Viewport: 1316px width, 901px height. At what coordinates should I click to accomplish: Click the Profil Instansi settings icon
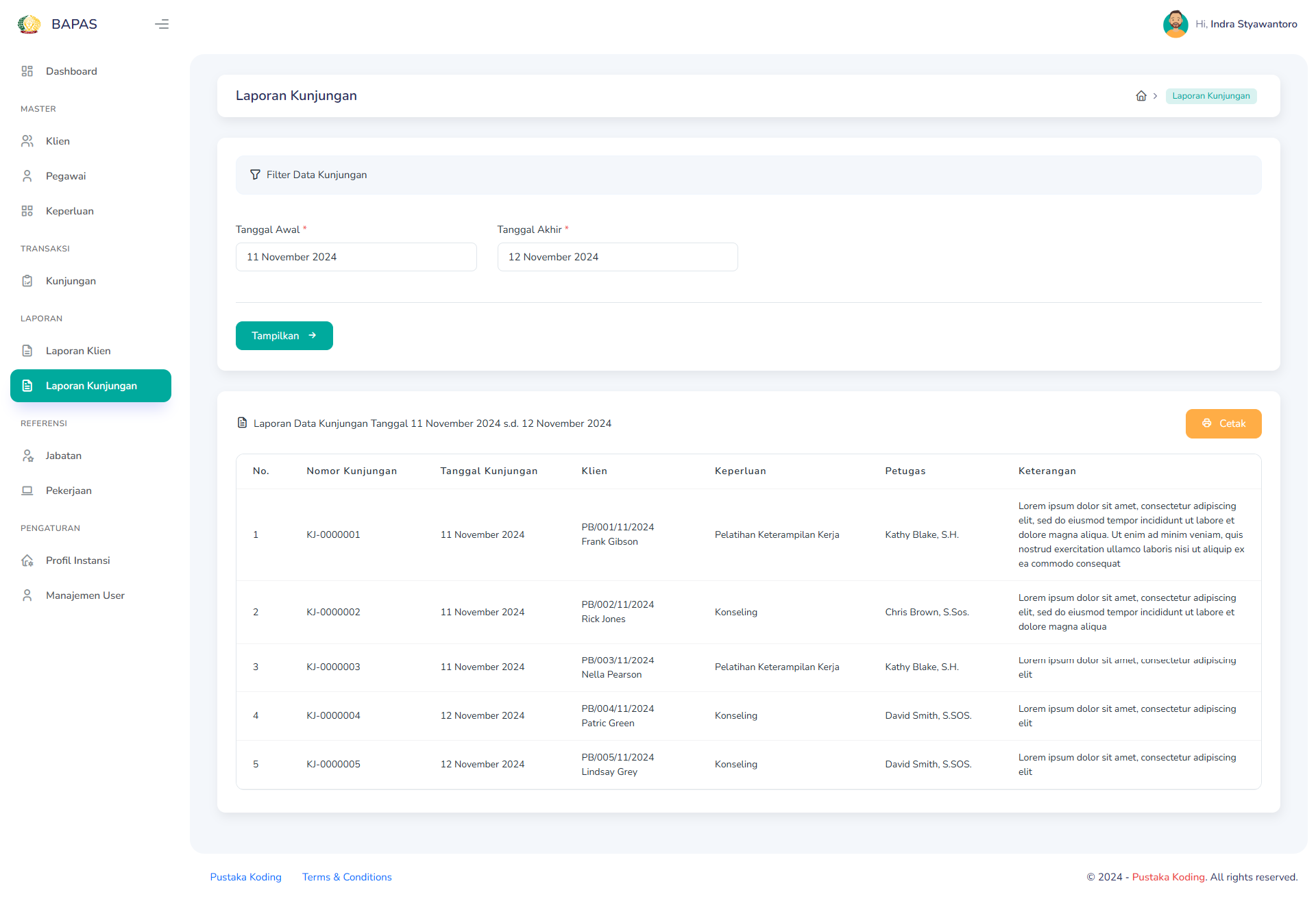[27, 560]
